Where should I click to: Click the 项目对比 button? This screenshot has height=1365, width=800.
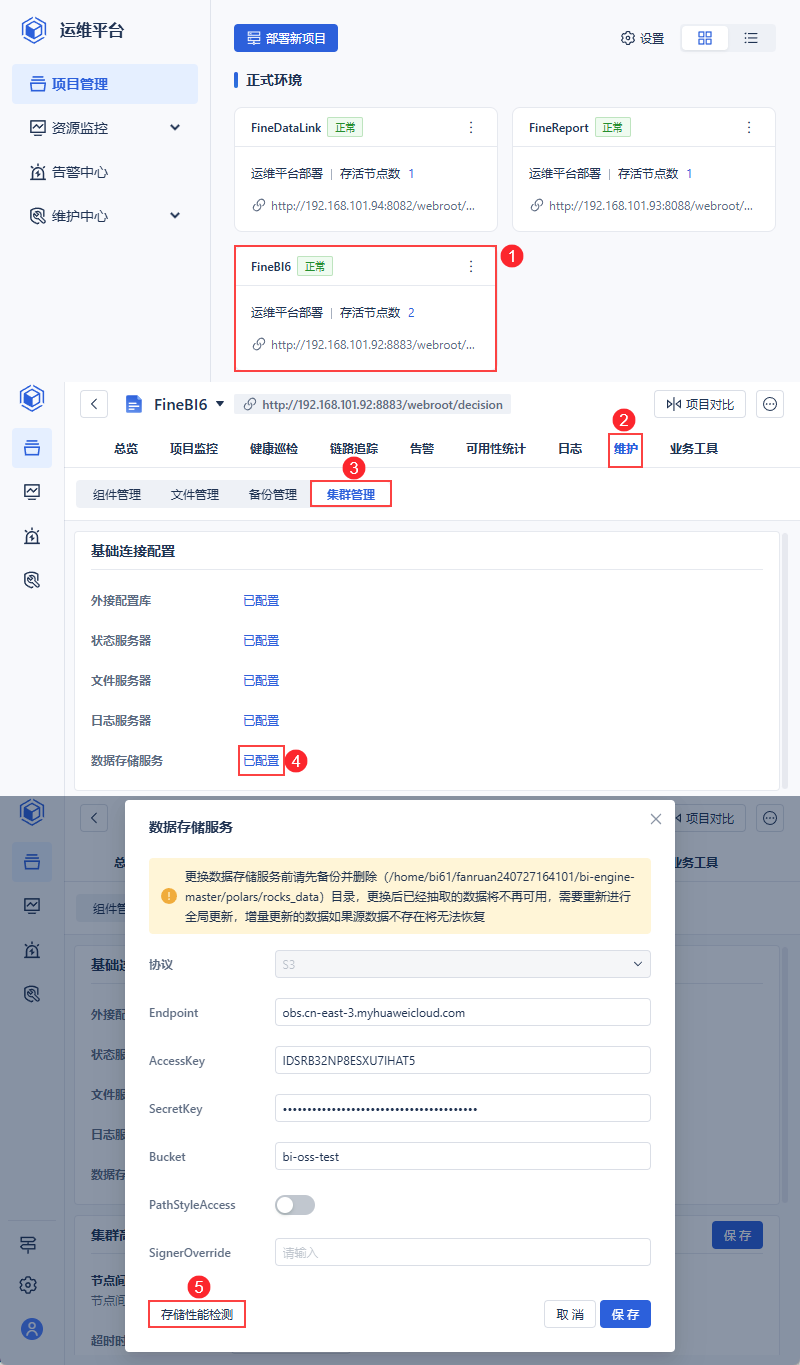(700, 404)
